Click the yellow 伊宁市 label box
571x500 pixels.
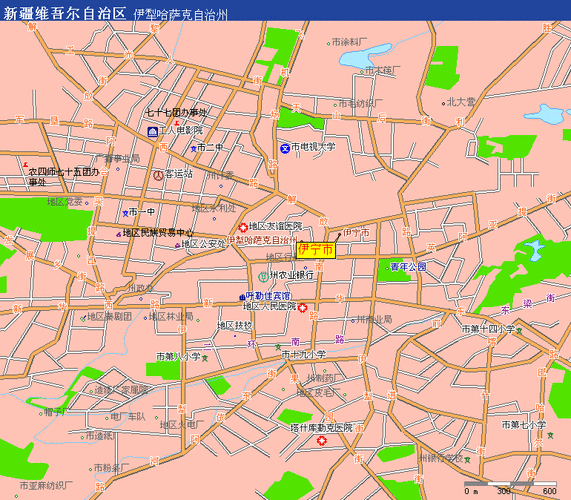click(316, 250)
